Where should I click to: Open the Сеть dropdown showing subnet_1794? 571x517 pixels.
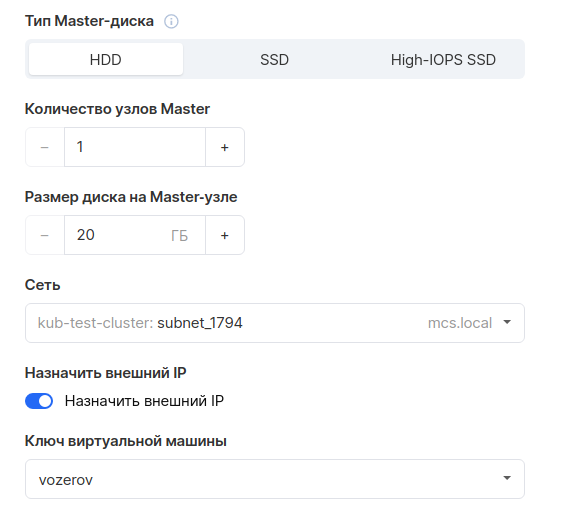(x=275, y=323)
